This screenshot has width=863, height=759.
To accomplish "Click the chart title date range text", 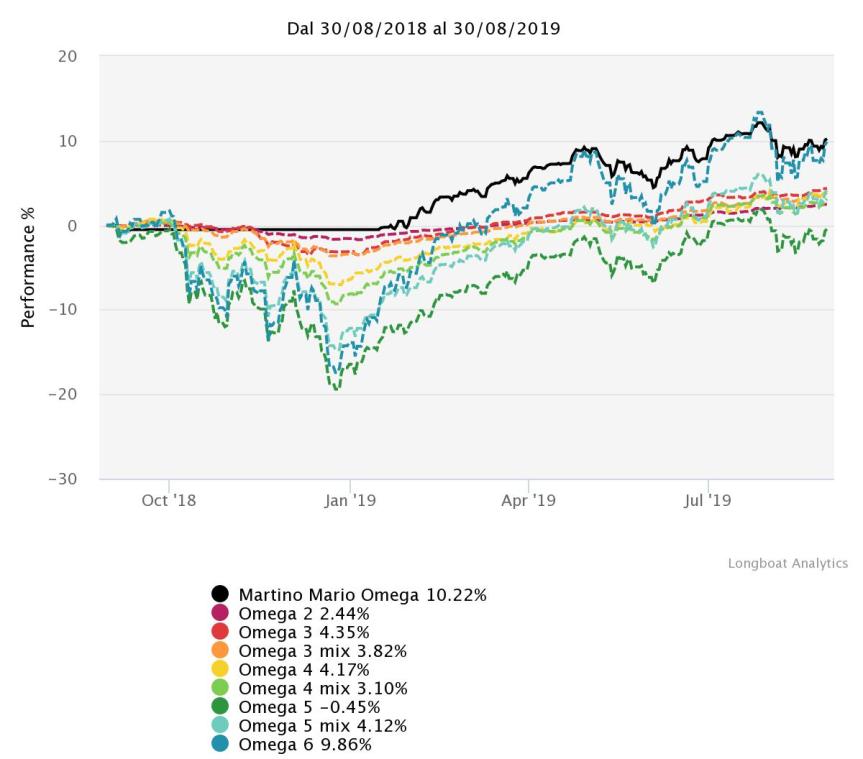I will tap(424, 29).
